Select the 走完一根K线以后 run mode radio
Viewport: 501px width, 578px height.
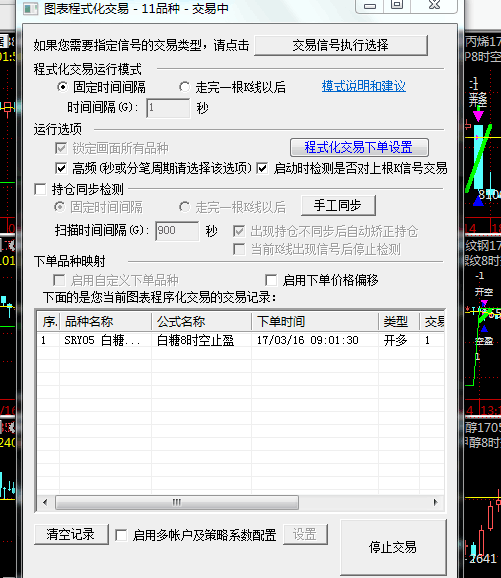(184, 87)
